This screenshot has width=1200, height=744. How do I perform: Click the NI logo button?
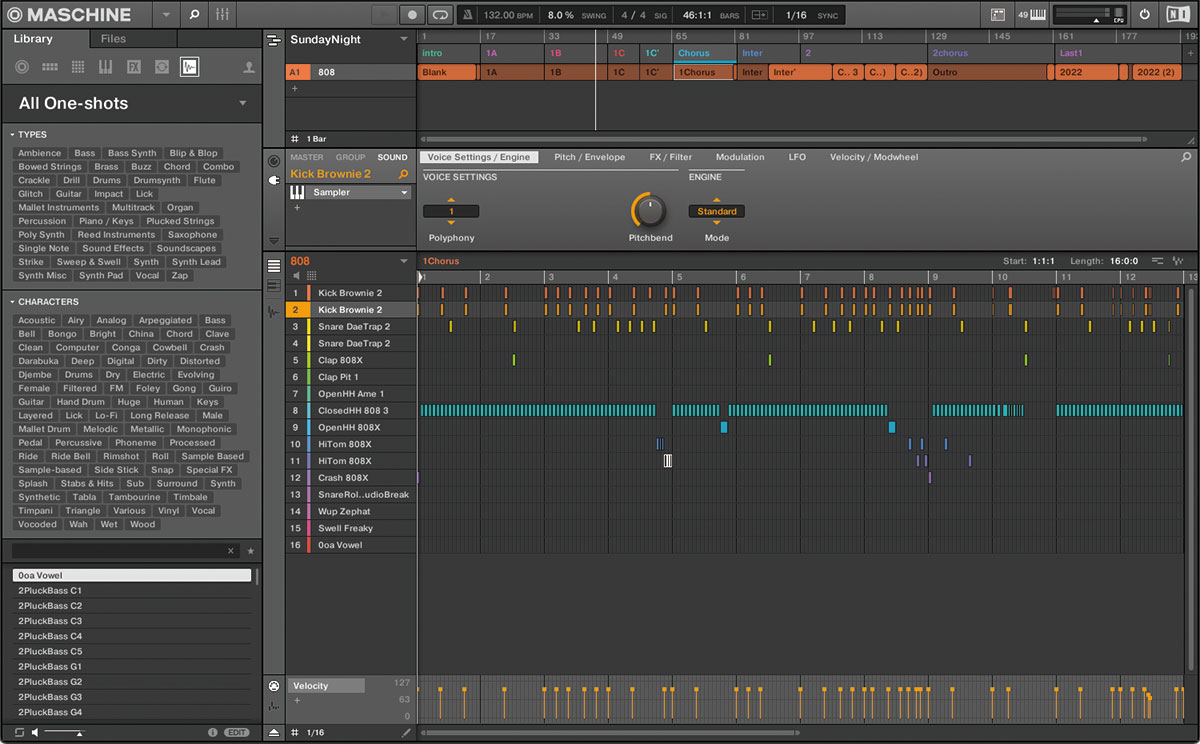pyautogui.click(x=1178, y=14)
